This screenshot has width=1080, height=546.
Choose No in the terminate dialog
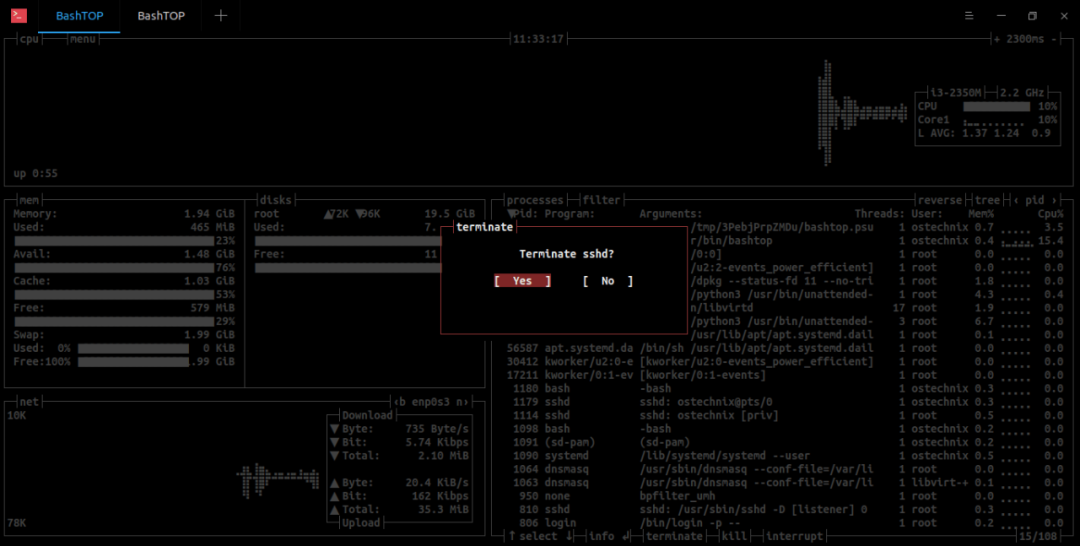pyautogui.click(x=608, y=281)
